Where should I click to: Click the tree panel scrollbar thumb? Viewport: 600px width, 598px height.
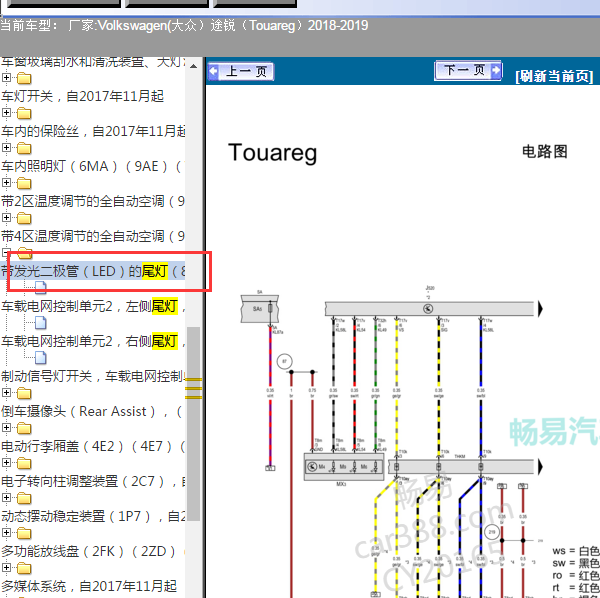coord(194,424)
